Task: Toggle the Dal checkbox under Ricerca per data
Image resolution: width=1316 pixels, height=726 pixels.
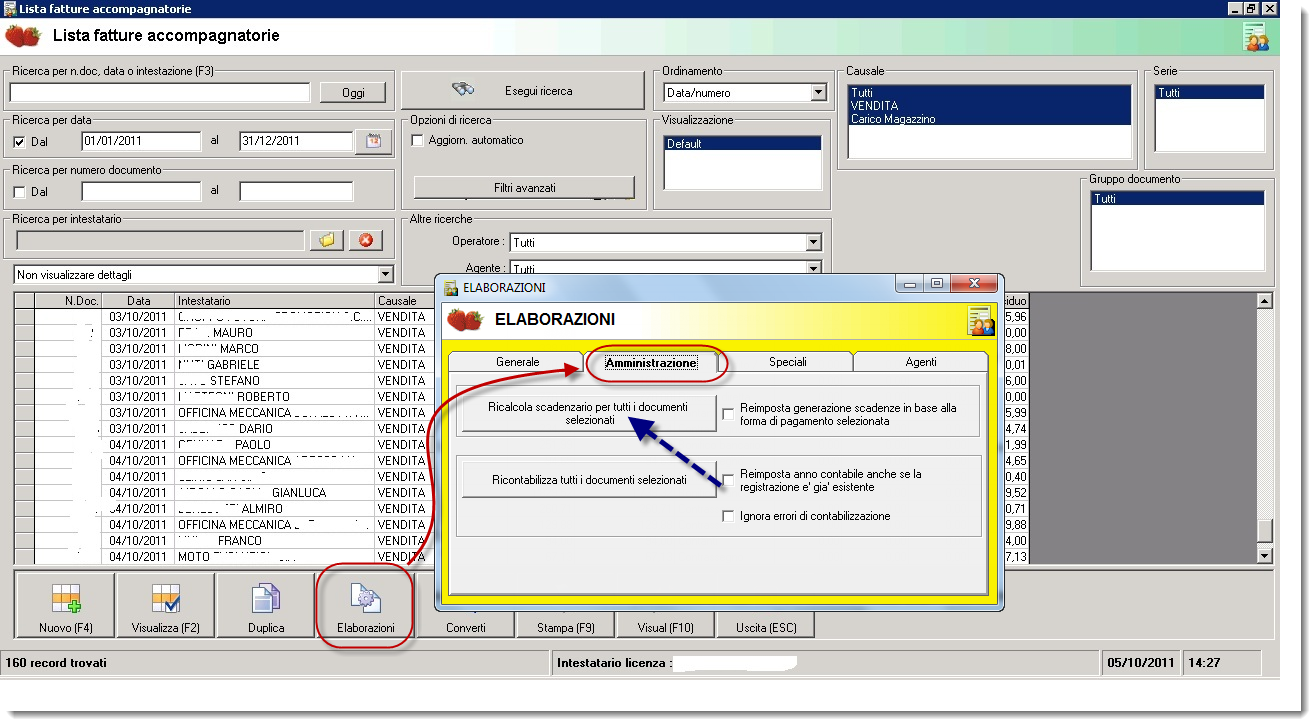Action: tap(19, 142)
